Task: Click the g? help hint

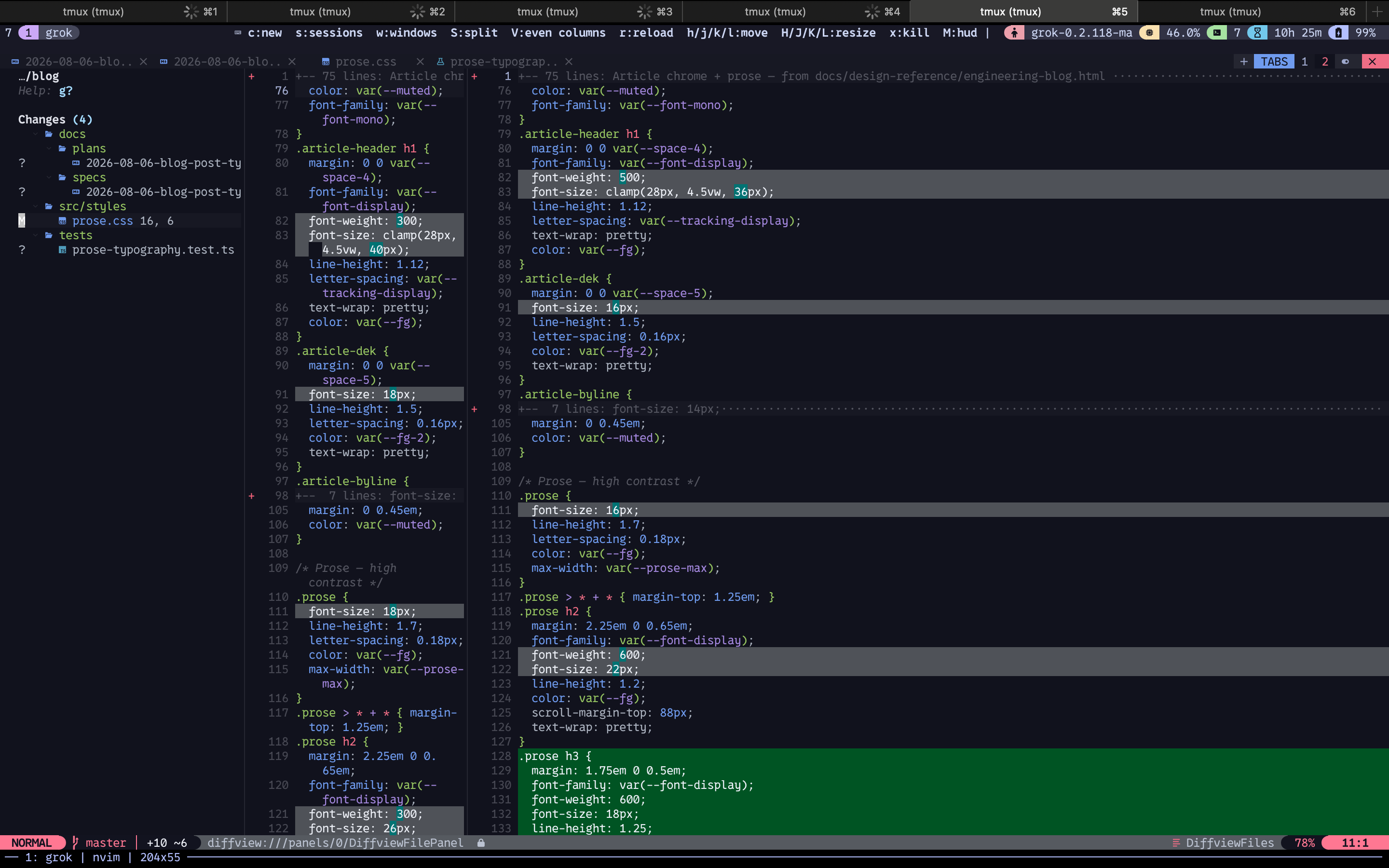Action: [66, 91]
